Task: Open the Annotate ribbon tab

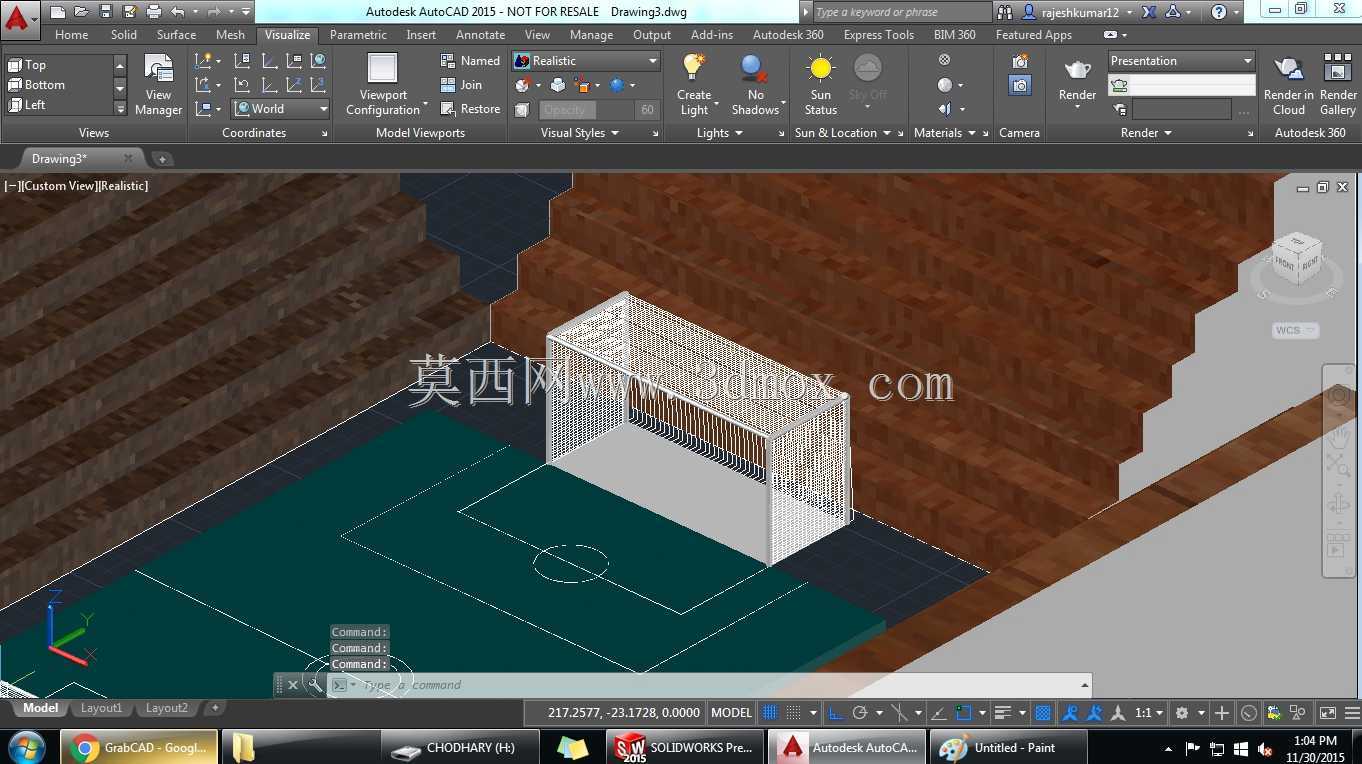Action: pyautogui.click(x=481, y=35)
